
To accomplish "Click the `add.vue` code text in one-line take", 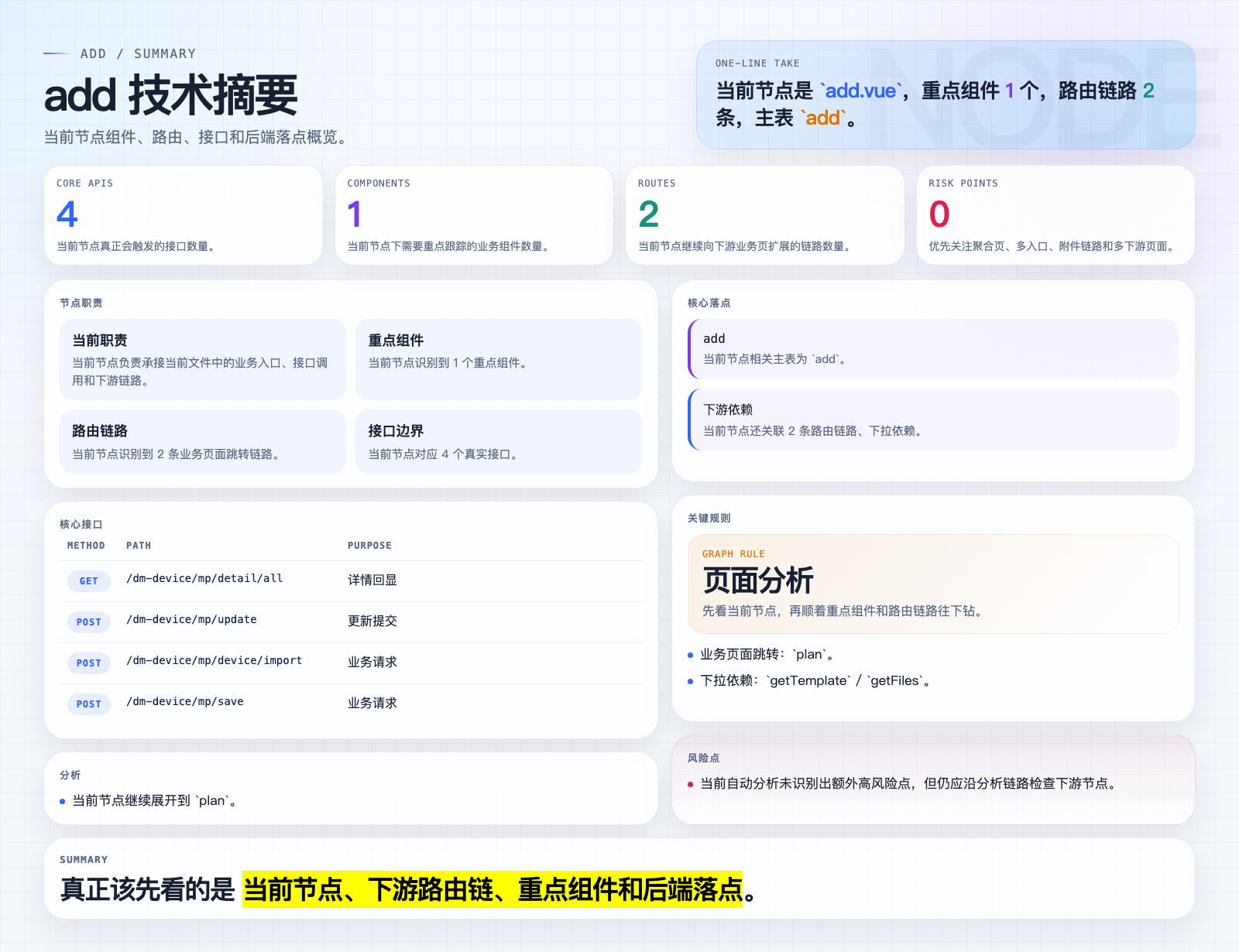I will (861, 91).
